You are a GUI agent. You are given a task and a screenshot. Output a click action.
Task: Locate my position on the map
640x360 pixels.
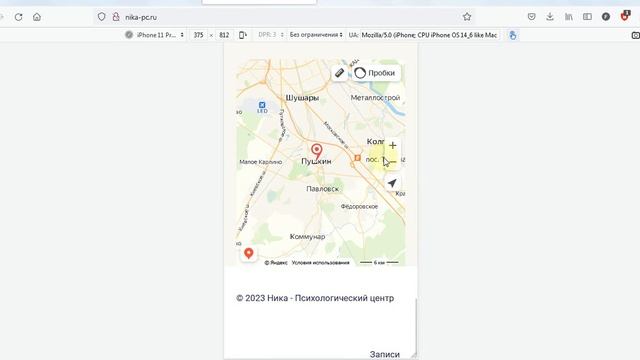pos(392,183)
